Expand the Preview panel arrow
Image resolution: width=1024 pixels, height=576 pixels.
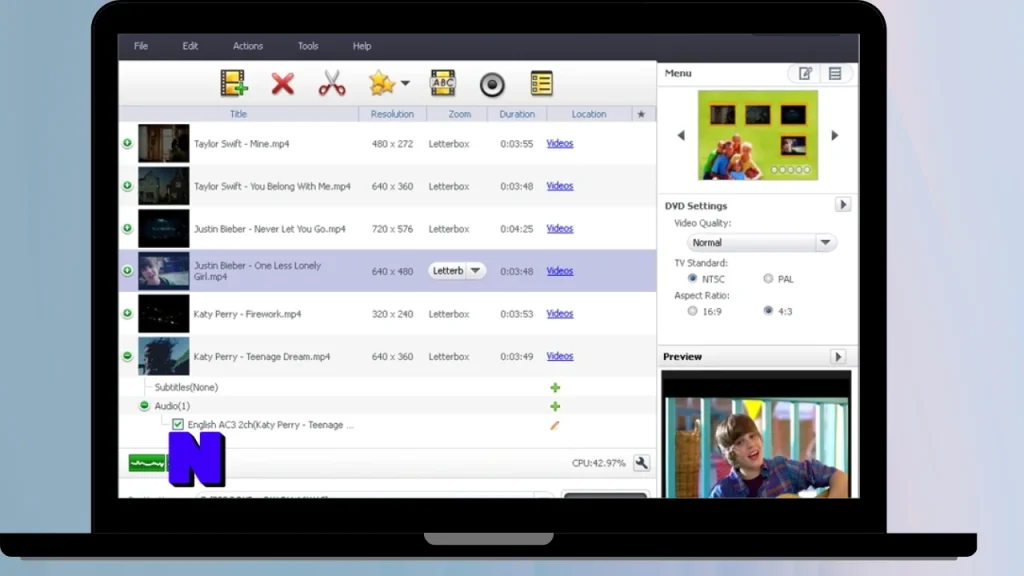click(838, 357)
